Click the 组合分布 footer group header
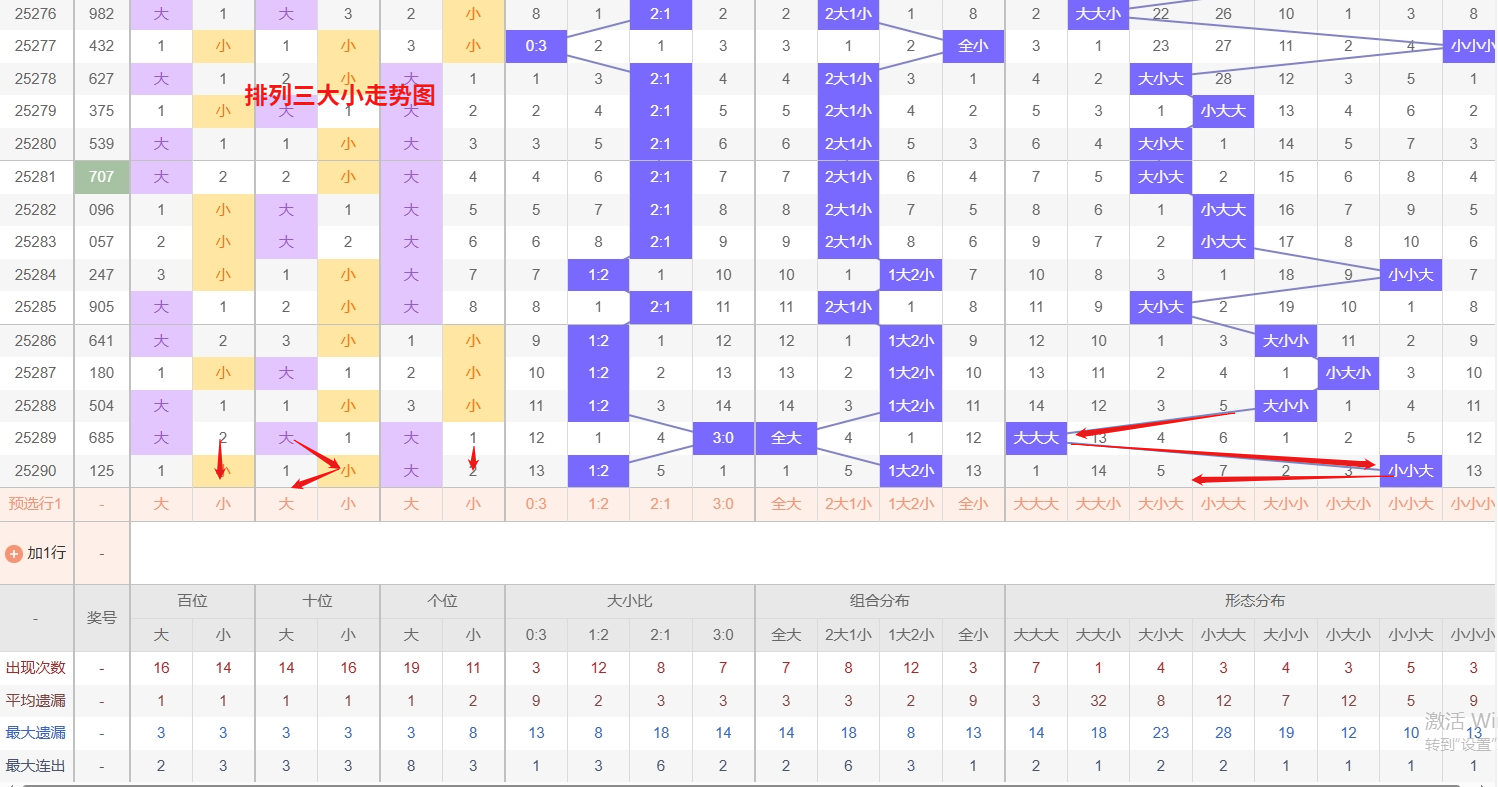1498x787 pixels. pos(880,601)
